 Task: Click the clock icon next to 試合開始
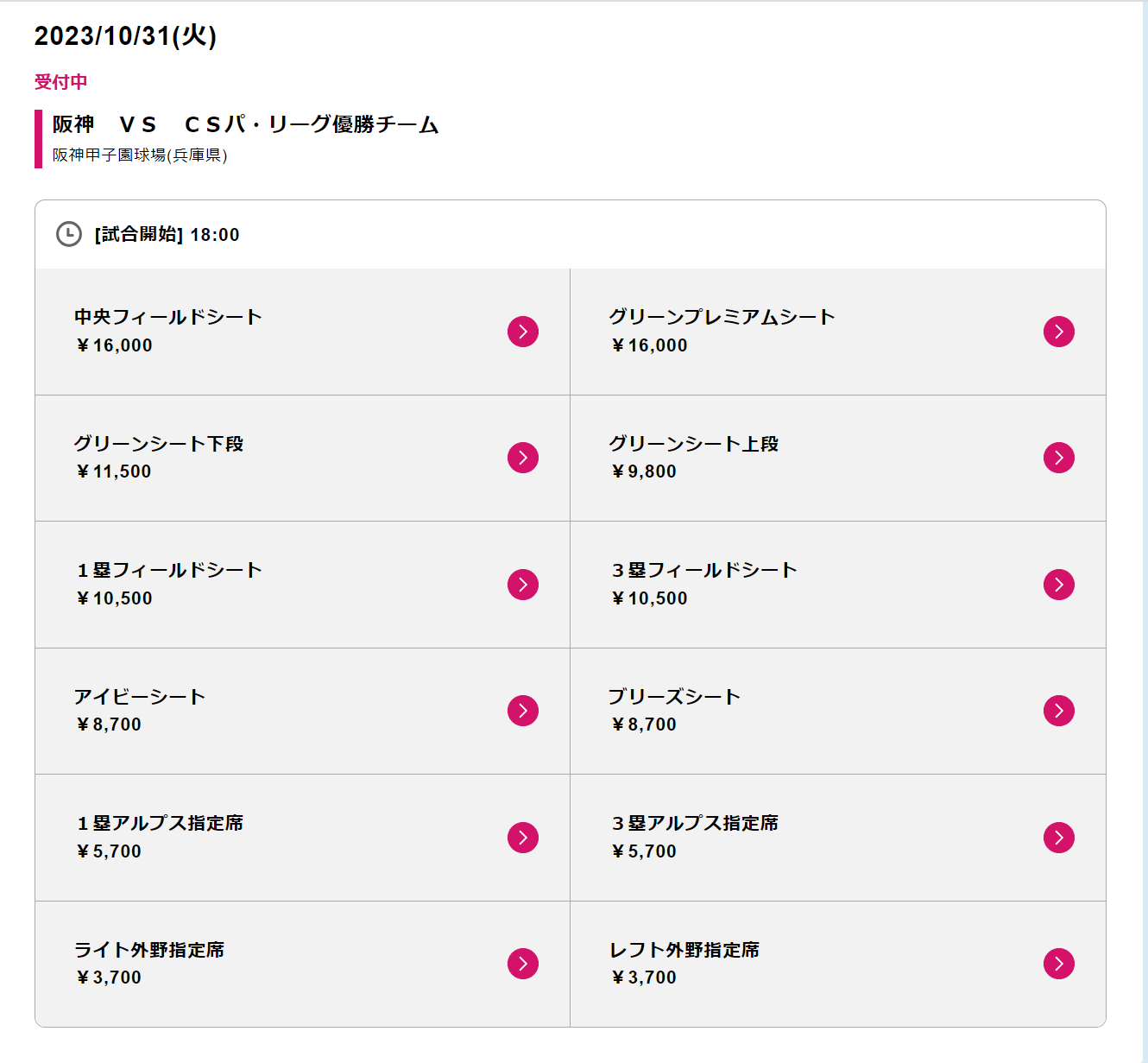pyautogui.click(x=69, y=234)
